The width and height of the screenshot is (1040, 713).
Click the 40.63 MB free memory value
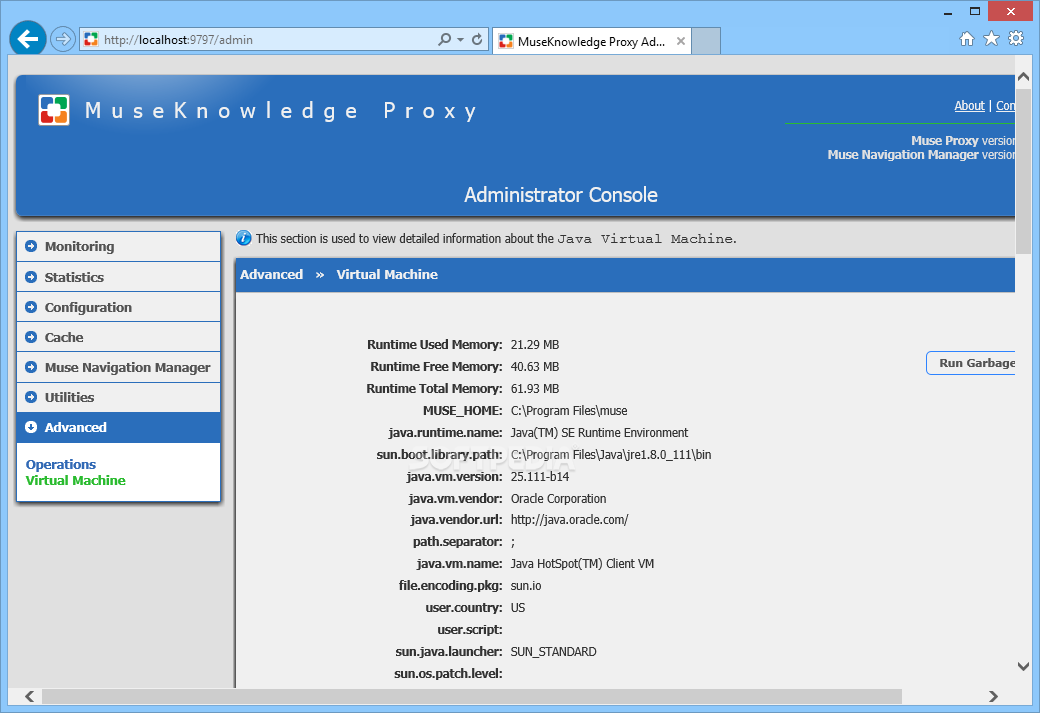pyautogui.click(x=535, y=367)
